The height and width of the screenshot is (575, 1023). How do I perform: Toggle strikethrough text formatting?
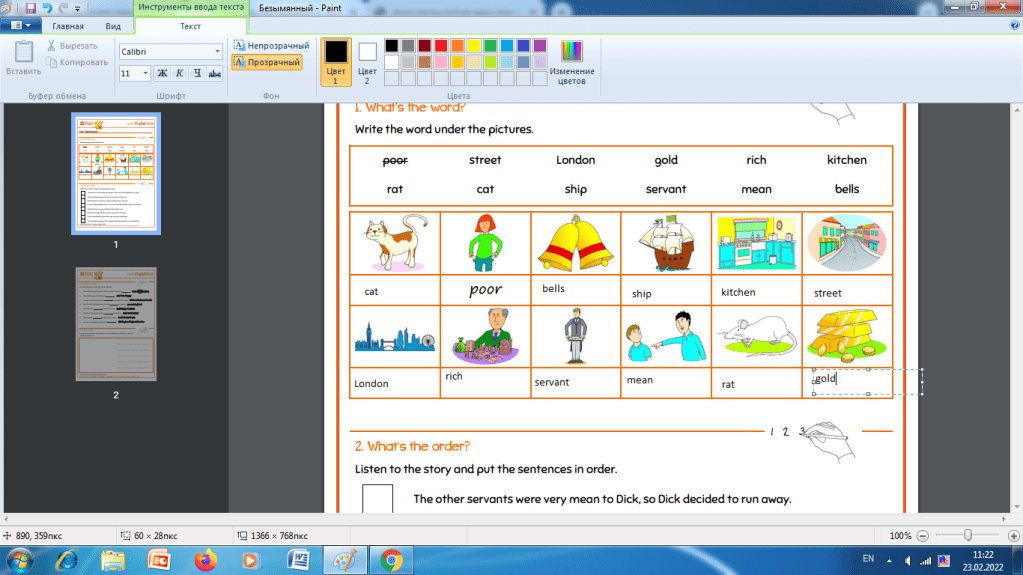pos(214,73)
